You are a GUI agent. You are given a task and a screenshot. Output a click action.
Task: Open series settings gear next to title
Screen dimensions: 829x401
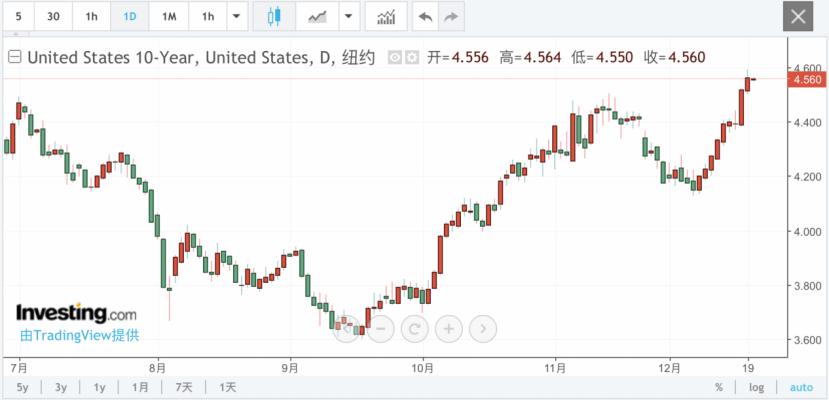pyautogui.click(x=412, y=57)
